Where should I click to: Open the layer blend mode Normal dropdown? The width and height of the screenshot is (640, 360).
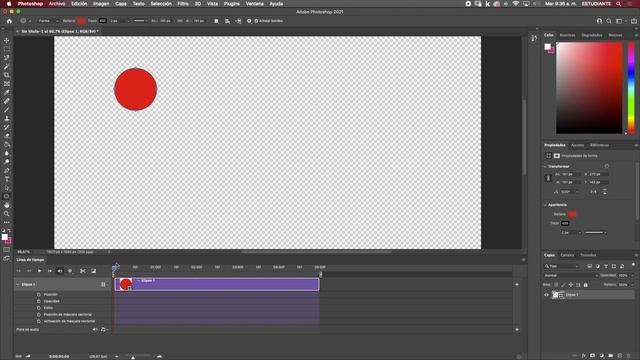pyautogui.click(x=571, y=276)
